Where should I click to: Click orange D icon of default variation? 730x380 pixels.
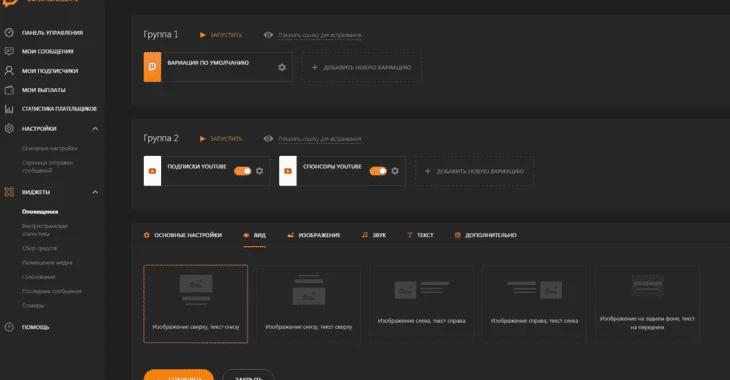[152, 67]
